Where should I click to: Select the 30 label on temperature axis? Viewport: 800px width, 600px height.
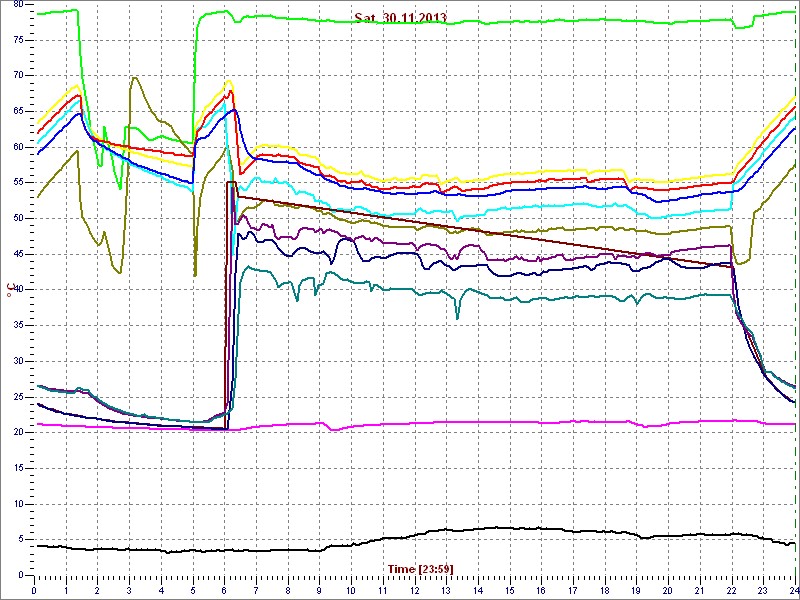pyautogui.click(x=17, y=361)
